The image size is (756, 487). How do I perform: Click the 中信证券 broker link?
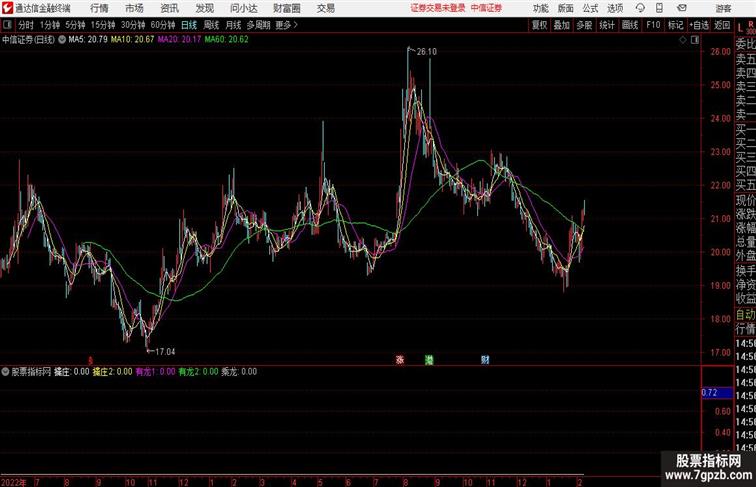[x=486, y=8]
